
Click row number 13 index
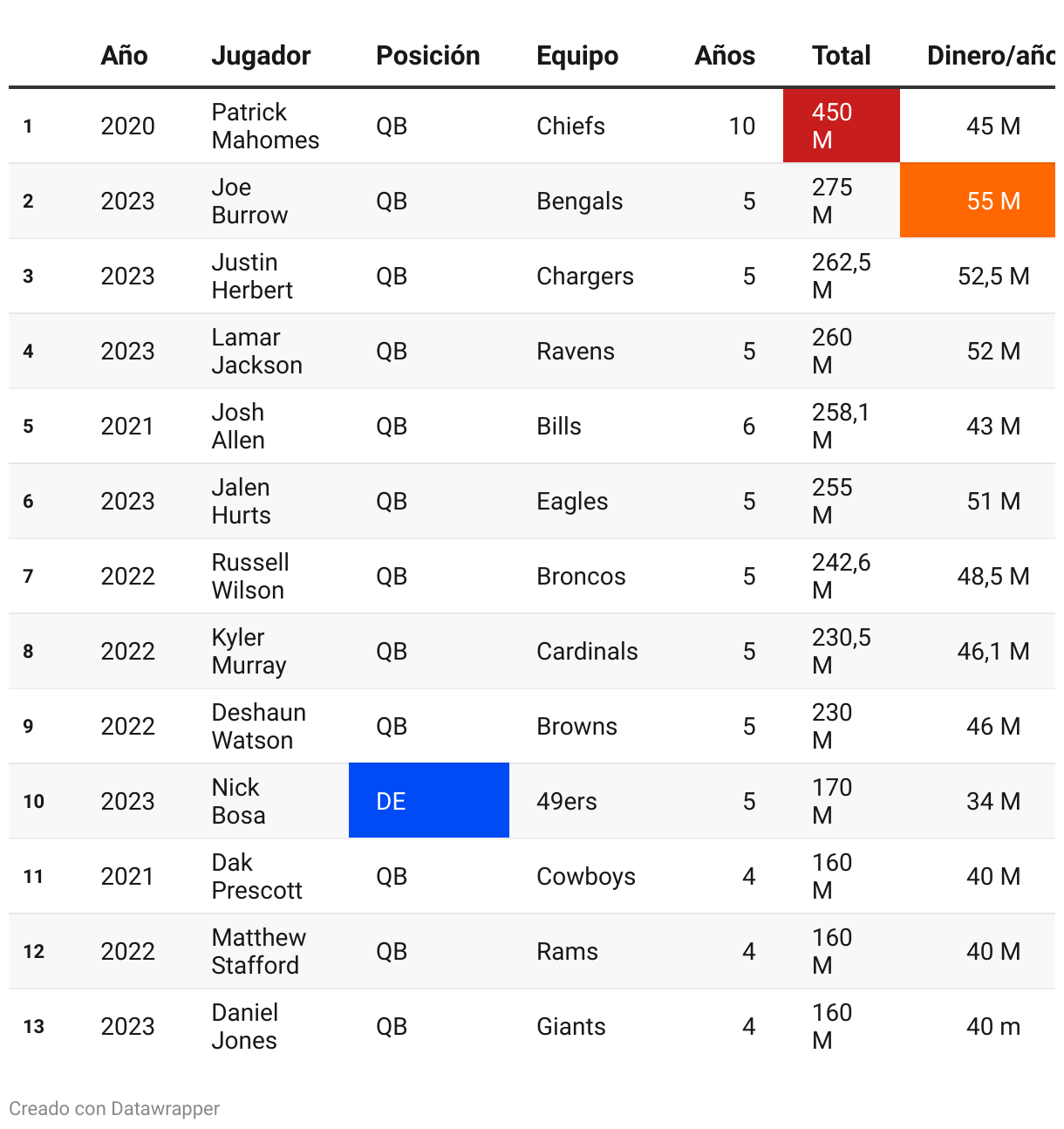click(34, 1026)
